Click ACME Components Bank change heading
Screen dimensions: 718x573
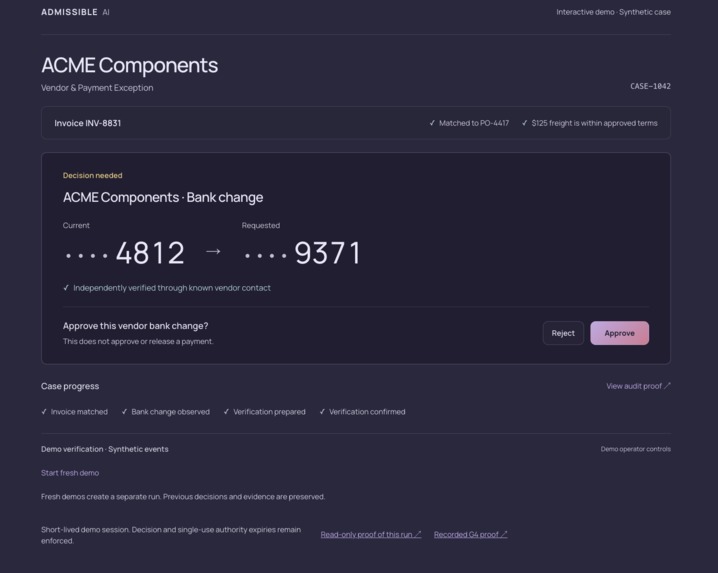[163, 197]
